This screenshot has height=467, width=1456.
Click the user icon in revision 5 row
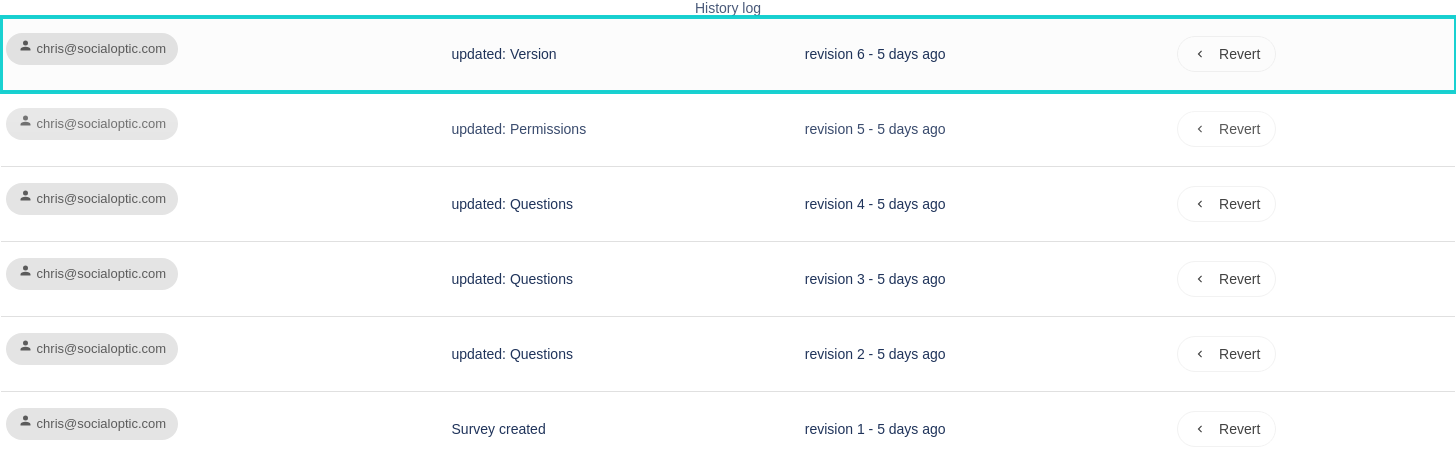click(x=26, y=121)
